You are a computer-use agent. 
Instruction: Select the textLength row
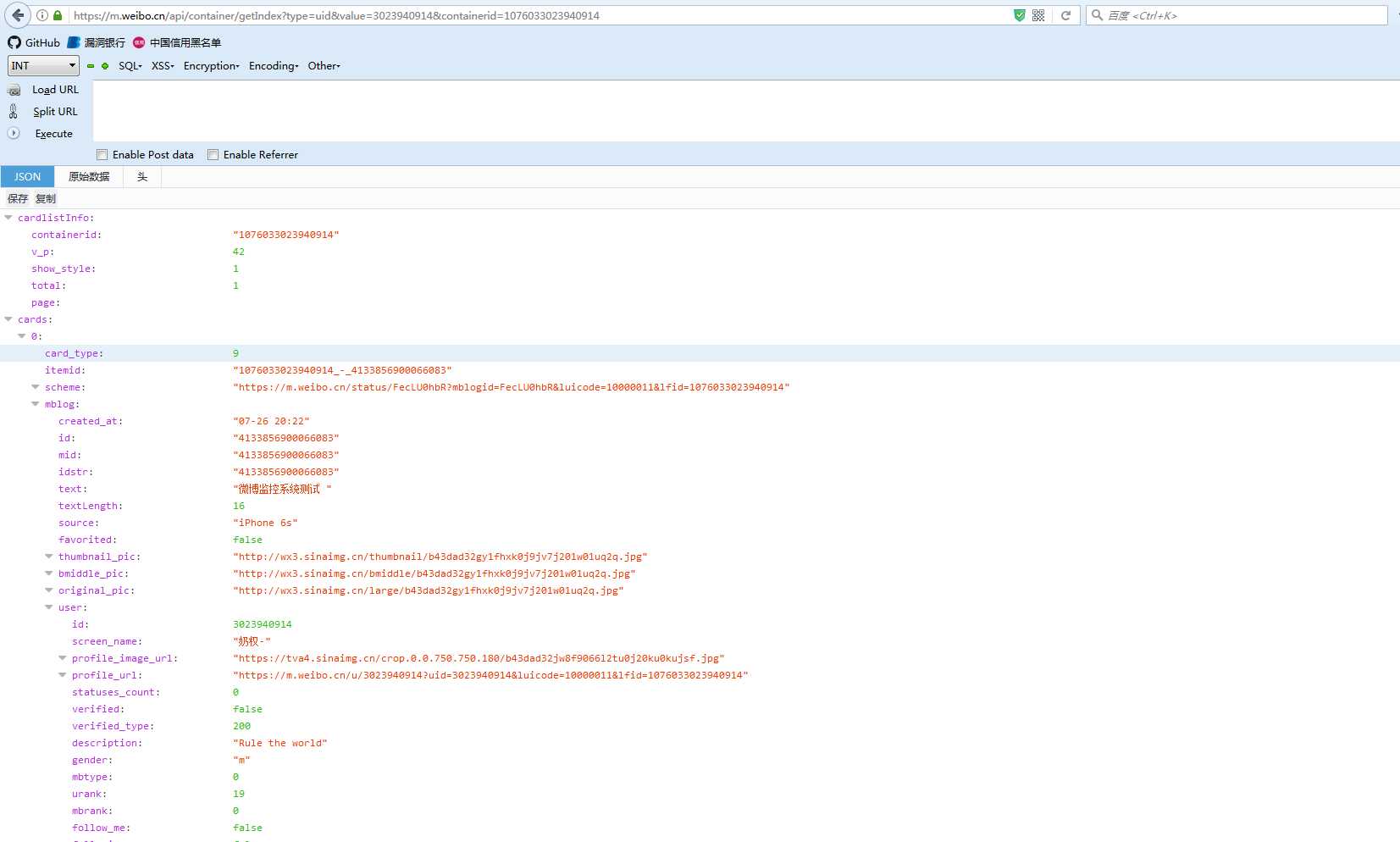700,506
